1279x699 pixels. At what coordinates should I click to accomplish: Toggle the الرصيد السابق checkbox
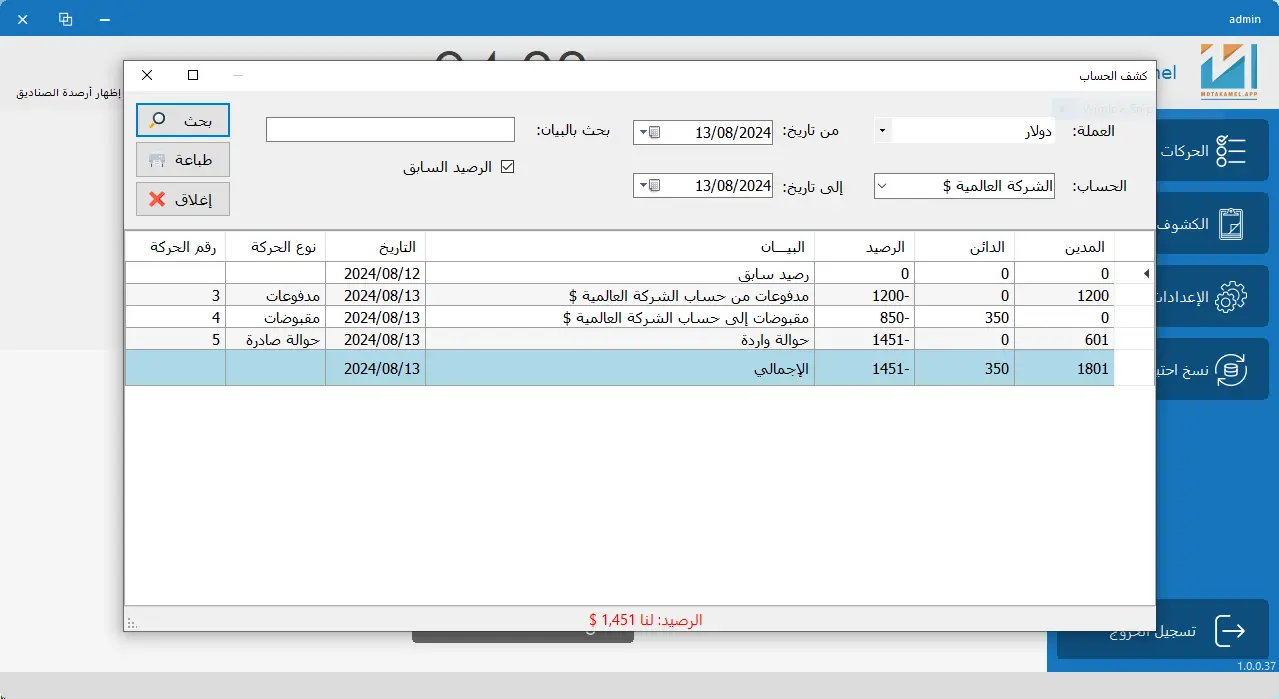(x=507, y=167)
